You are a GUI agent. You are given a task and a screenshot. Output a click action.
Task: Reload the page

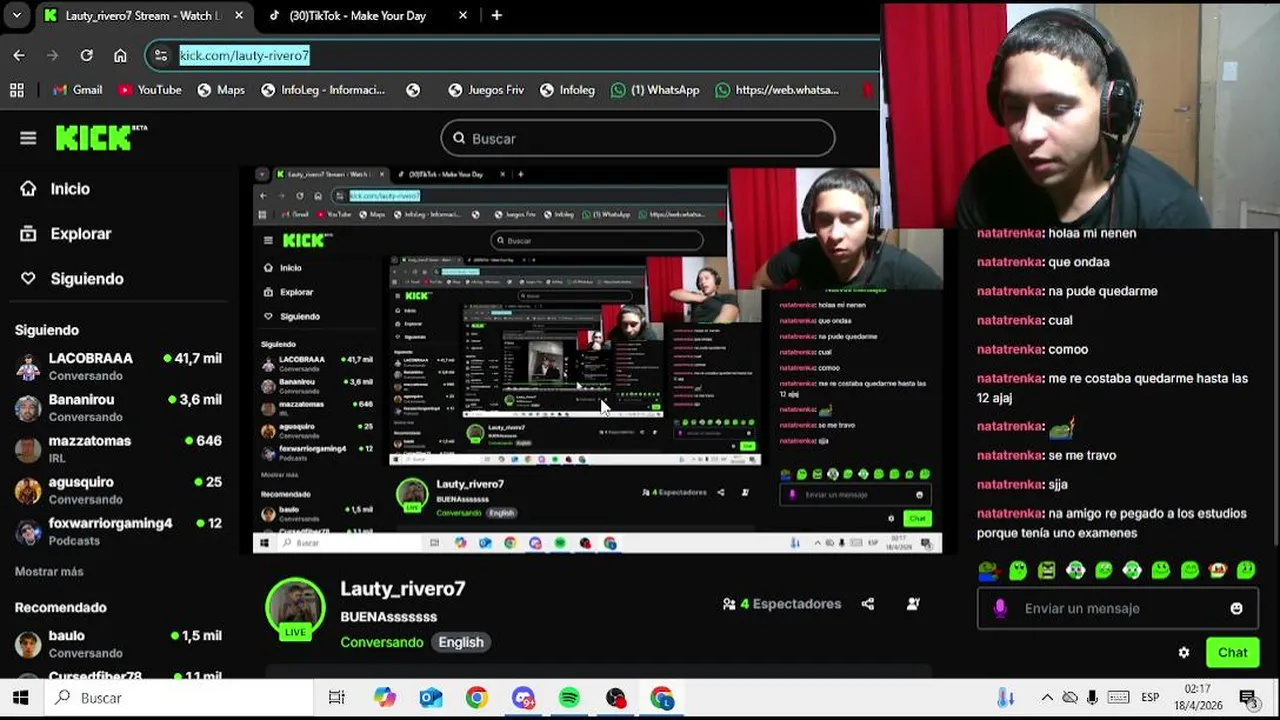(x=86, y=56)
